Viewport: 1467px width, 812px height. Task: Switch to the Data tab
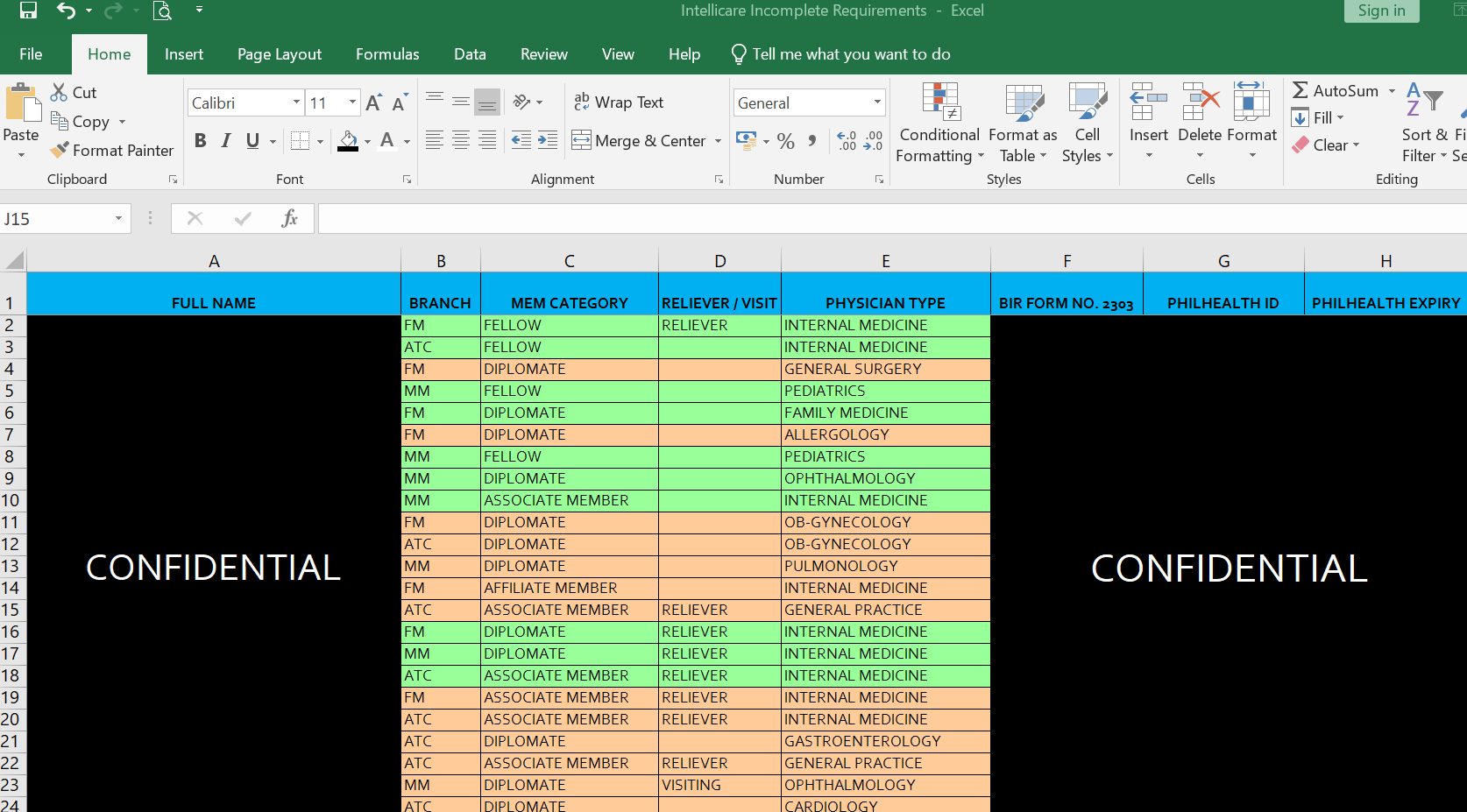pos(470,53)
